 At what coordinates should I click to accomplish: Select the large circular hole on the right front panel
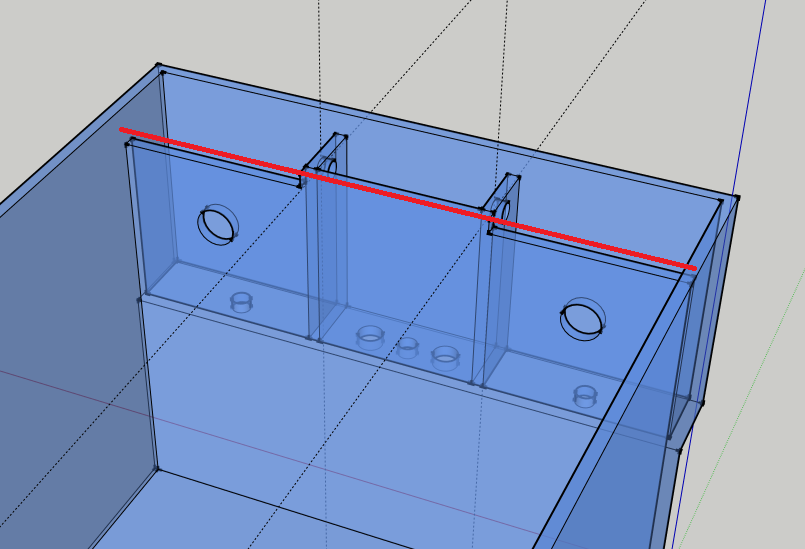click(x=583, y=319)
